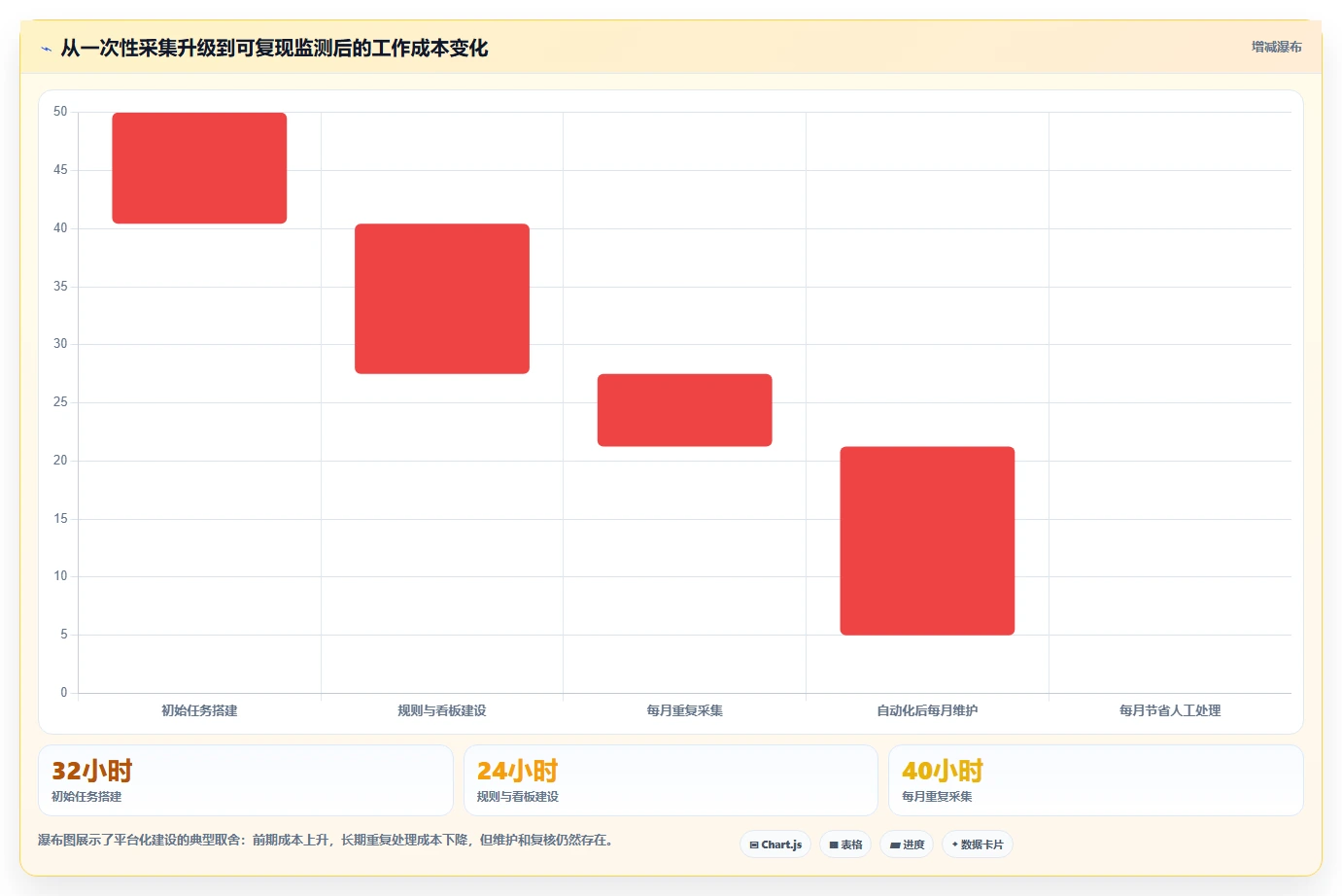This screenshot has height=896, width=1342.
Task: Click the x-axis label 每月节省人工处理
Action: [1170, 710]
